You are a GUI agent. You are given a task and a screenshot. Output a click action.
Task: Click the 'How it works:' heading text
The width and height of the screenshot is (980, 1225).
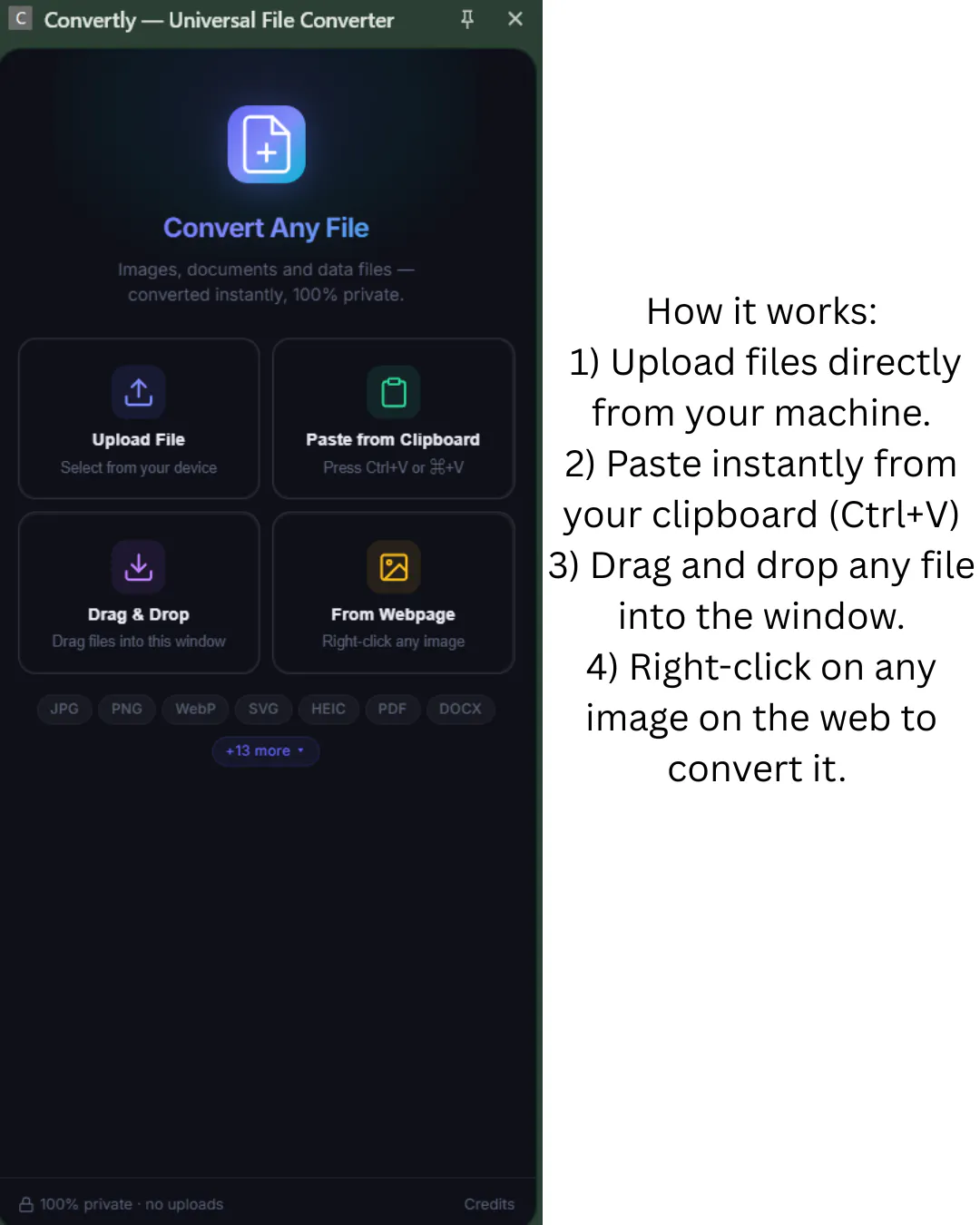point(761,311)
